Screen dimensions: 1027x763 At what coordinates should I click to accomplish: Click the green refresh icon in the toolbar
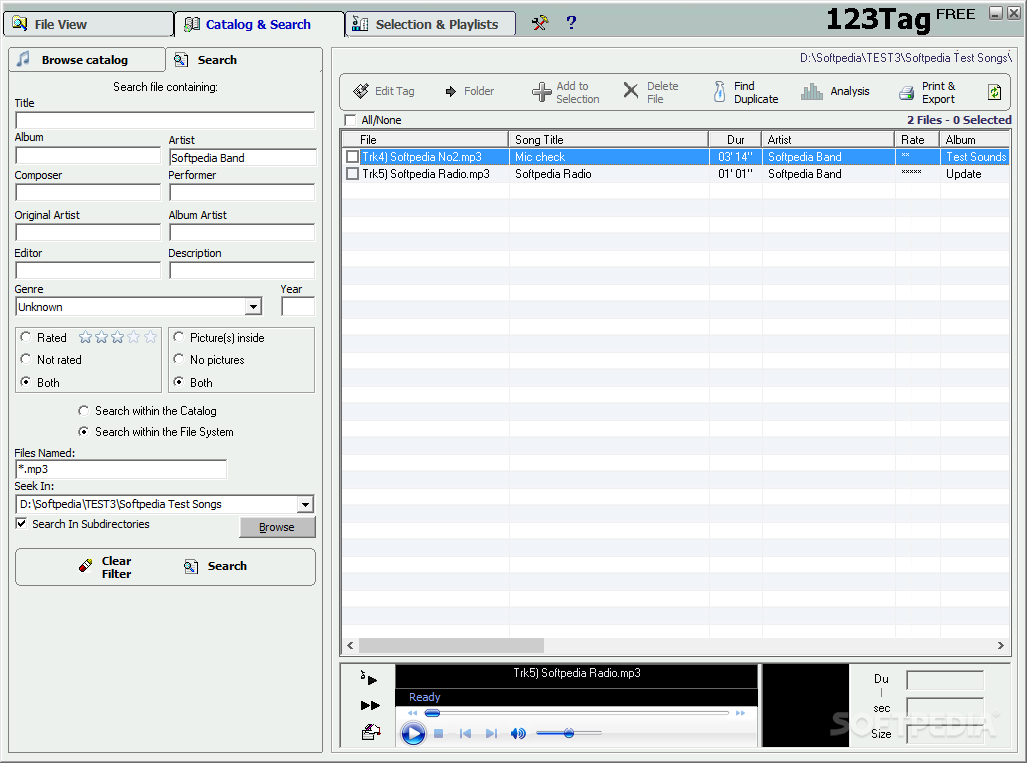(x=994, y=92)
